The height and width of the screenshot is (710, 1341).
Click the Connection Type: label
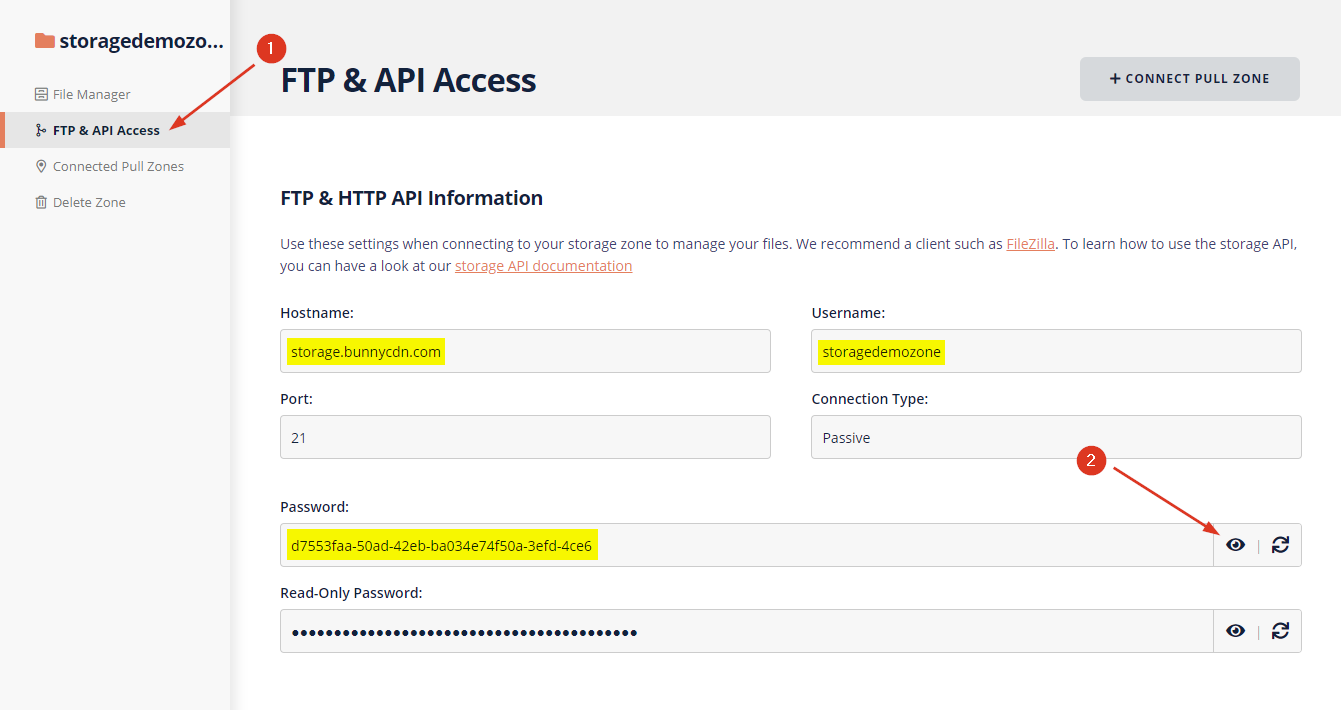(870, 399)
